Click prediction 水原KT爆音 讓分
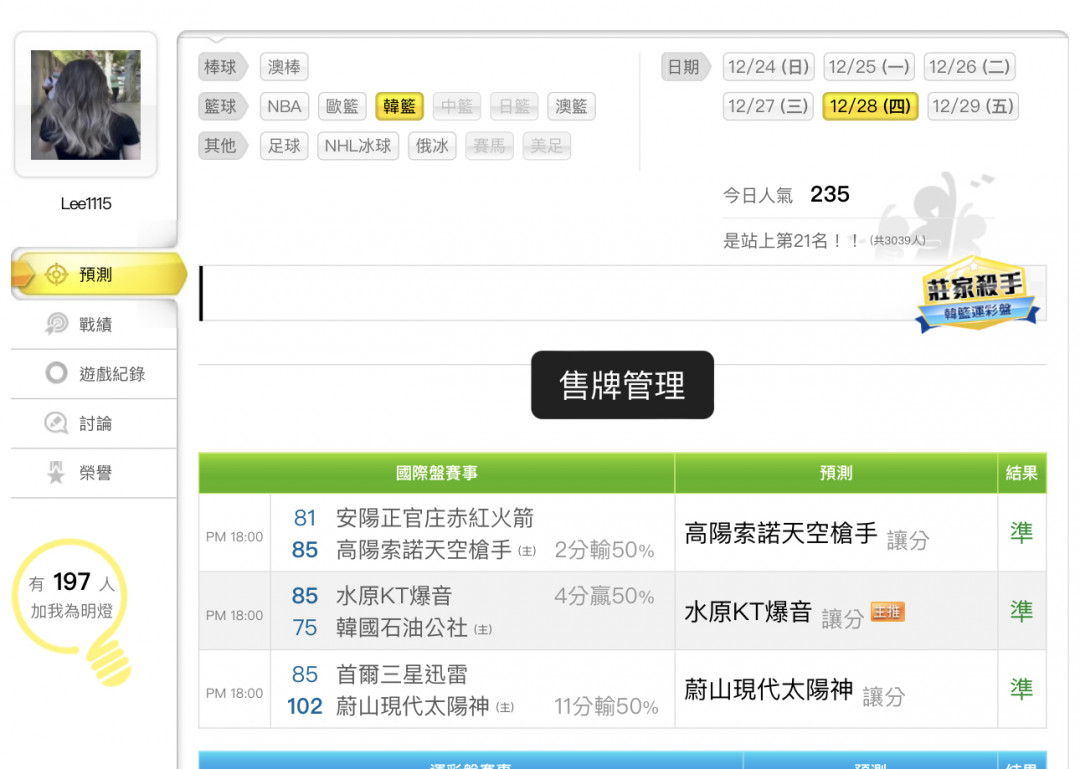 (773, 612)
